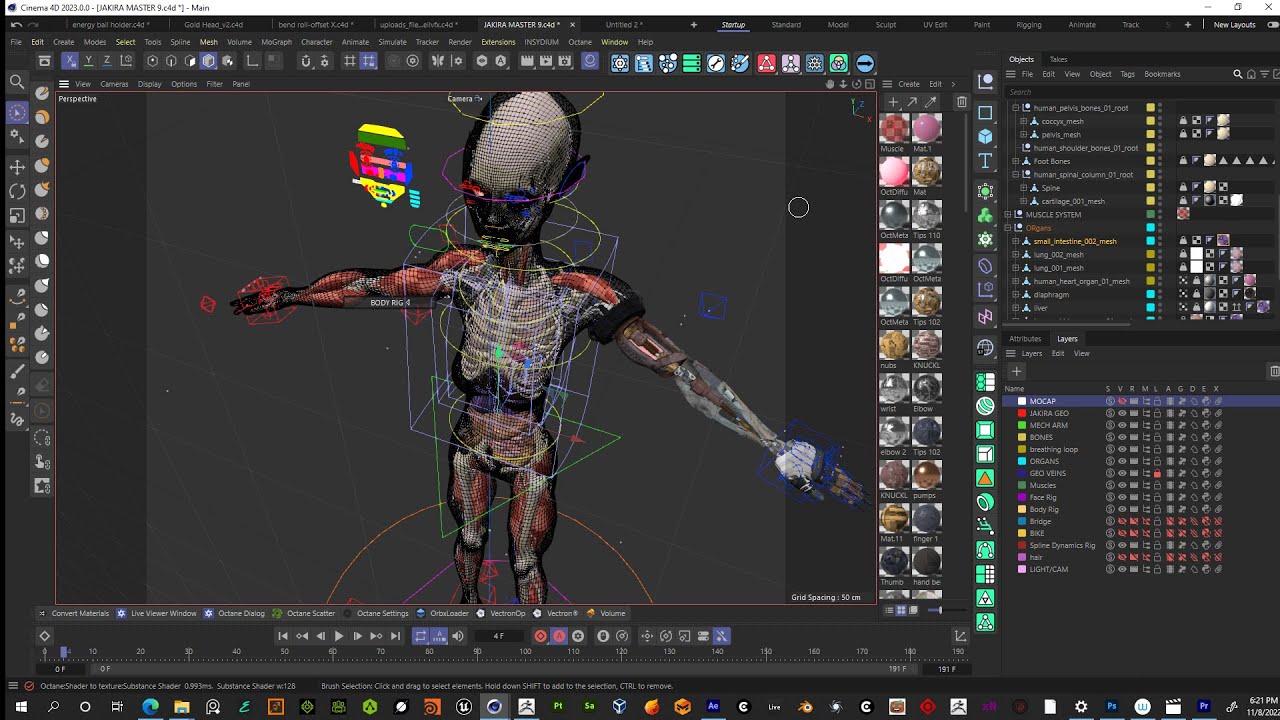Switch to Gold Head_v2.c4d document tab
Viewport: 1280px width, 720px height.
(214, 24)
